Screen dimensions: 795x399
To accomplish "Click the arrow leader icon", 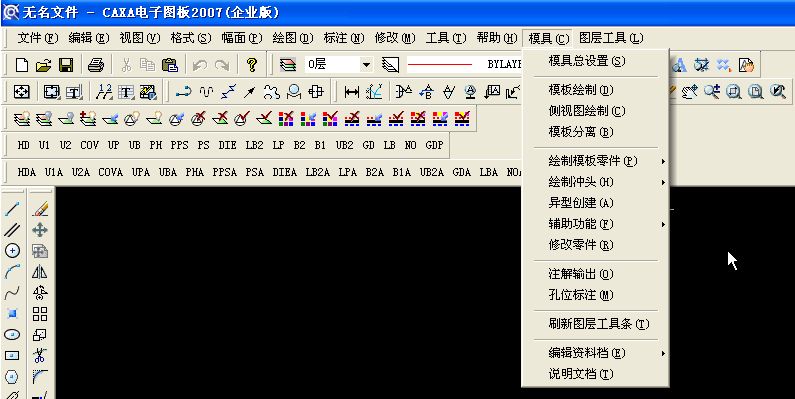I will [x=249, y=92].
